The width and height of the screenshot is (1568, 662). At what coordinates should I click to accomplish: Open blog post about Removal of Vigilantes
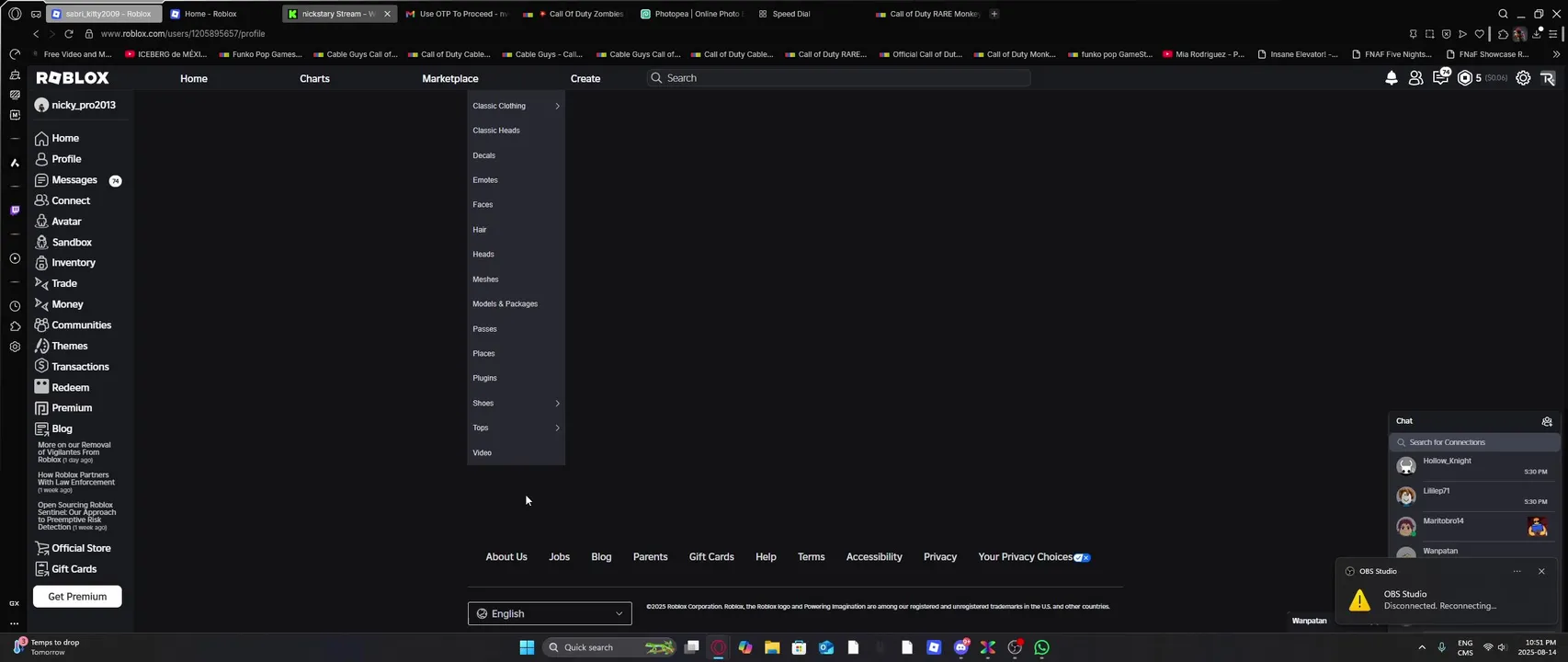pyautogui.click(x=74, y=452)
